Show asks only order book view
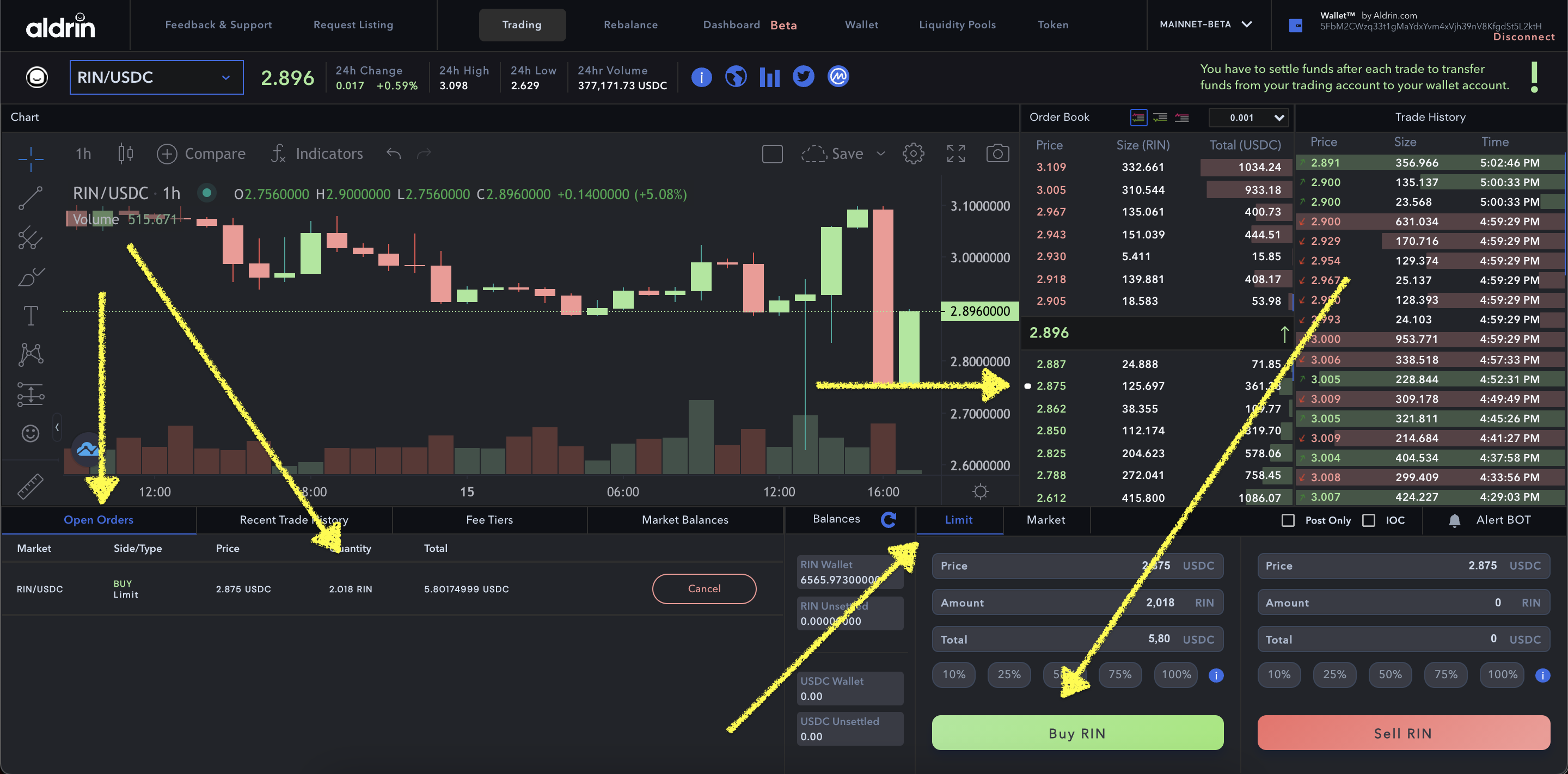This screenshot has height=774, width=1568. click(x=1182, y=118)
